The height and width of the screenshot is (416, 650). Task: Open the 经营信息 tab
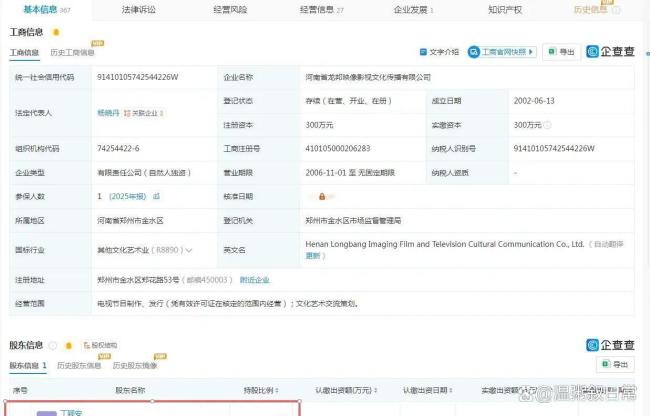(322, 10)
